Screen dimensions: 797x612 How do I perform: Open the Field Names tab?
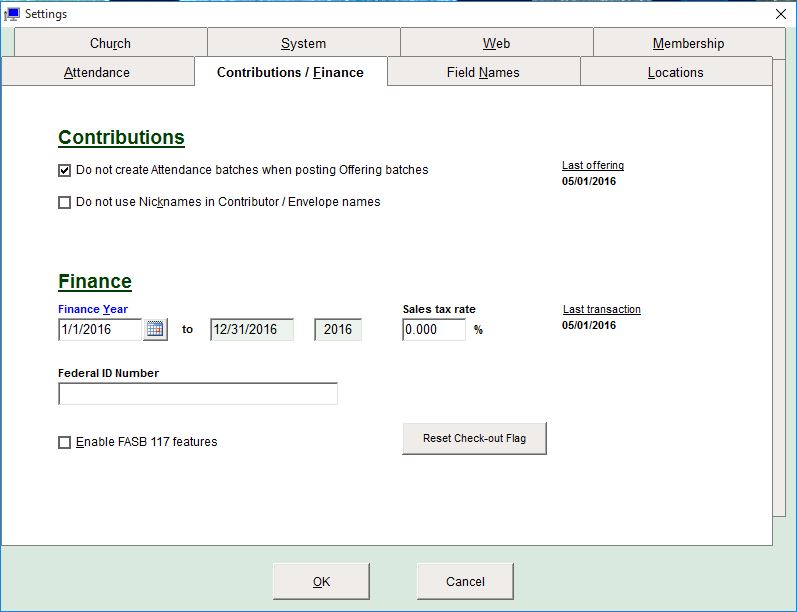(x=483, y=72)
